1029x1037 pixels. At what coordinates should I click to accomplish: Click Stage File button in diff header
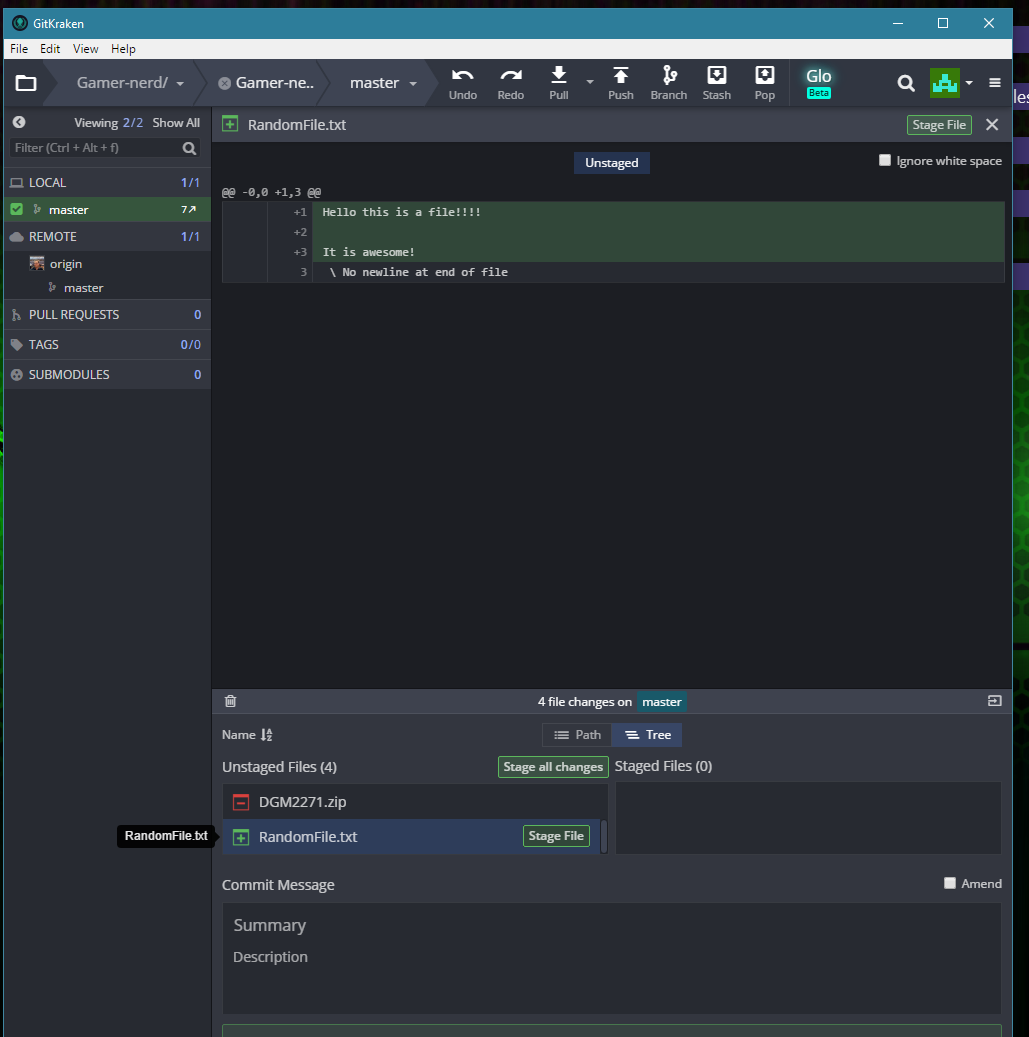[939, 124]
